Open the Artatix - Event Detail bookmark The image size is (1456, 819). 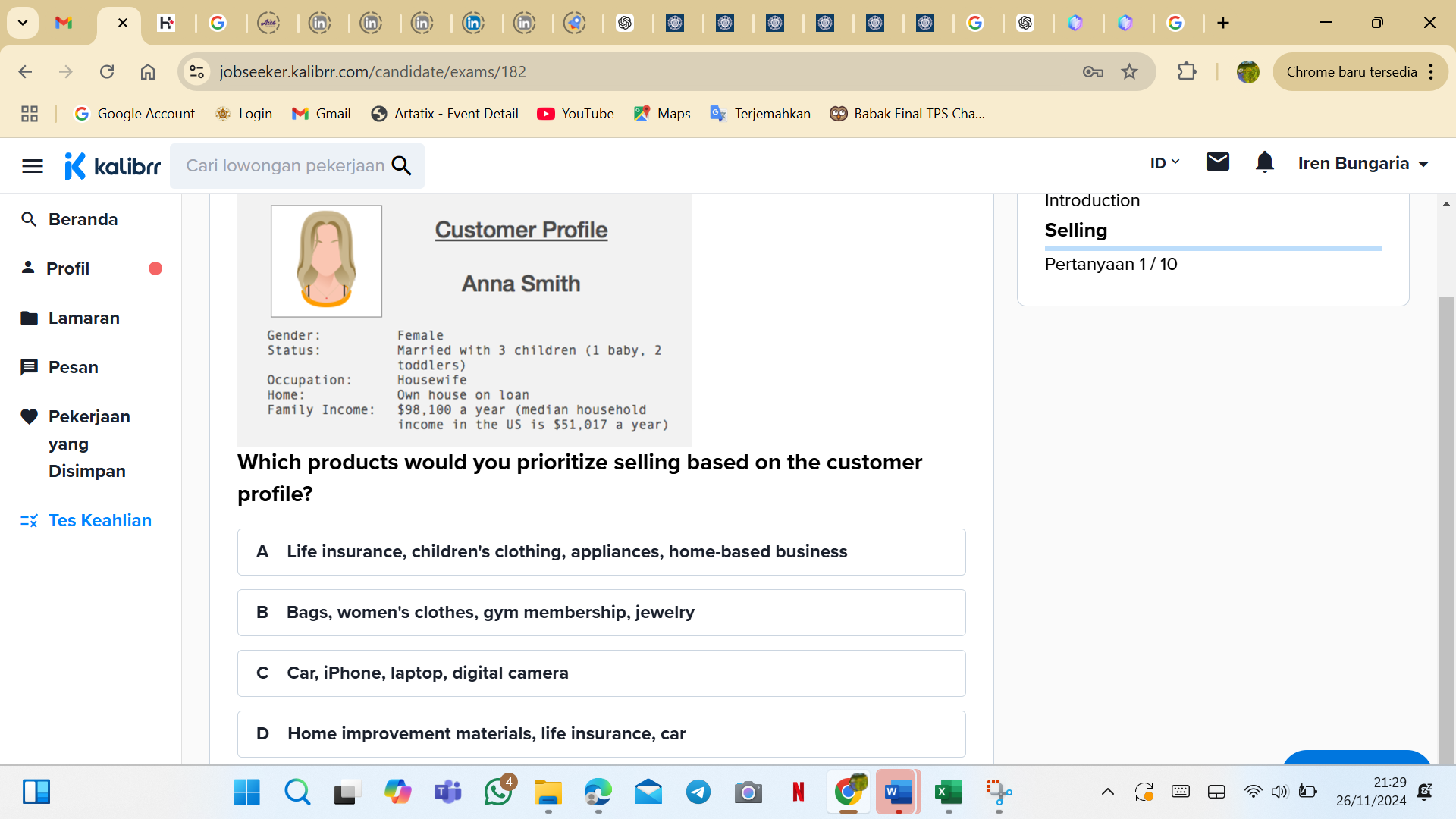click(444, 114)
